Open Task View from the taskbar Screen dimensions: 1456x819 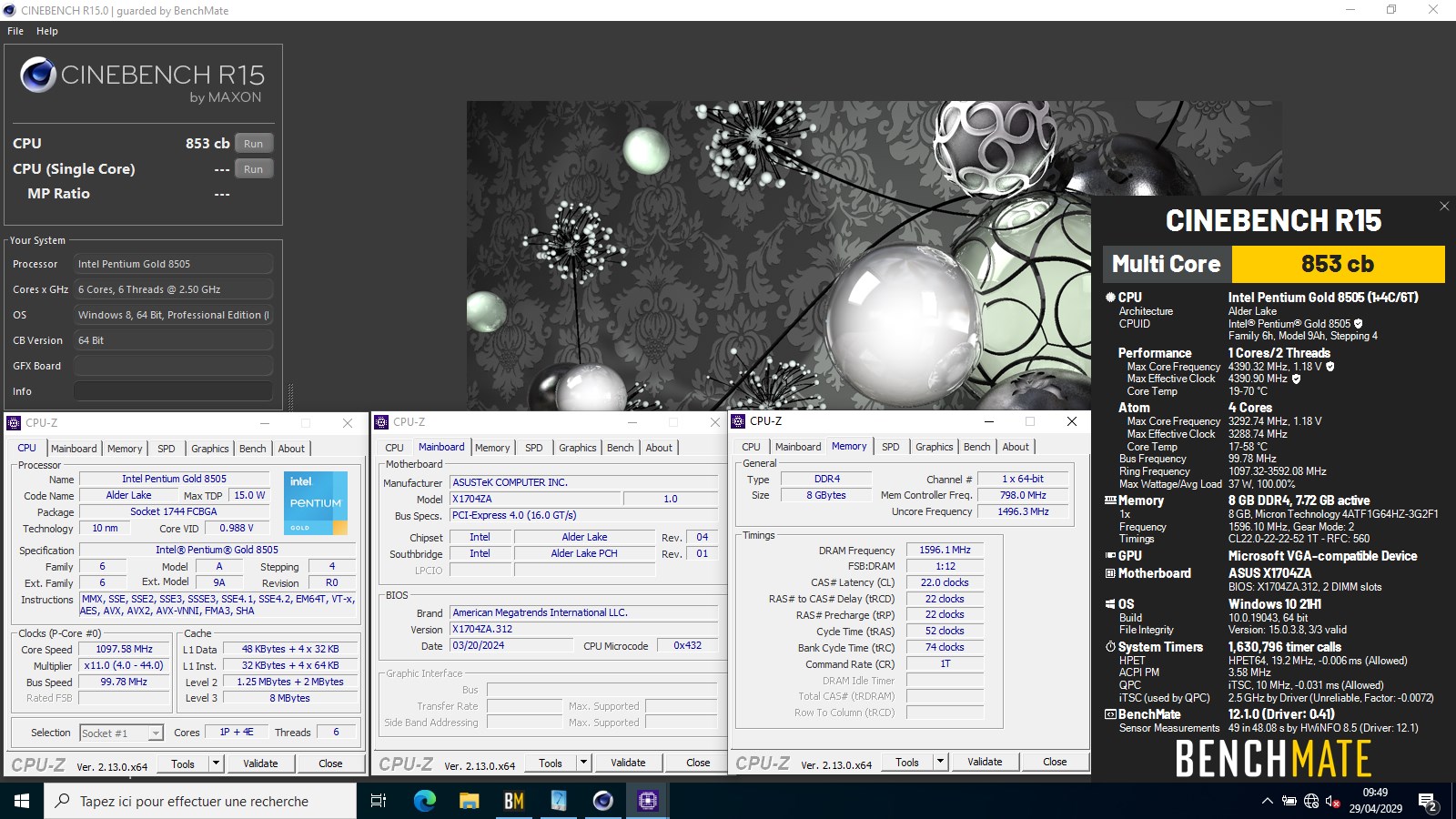pos(379,801)
